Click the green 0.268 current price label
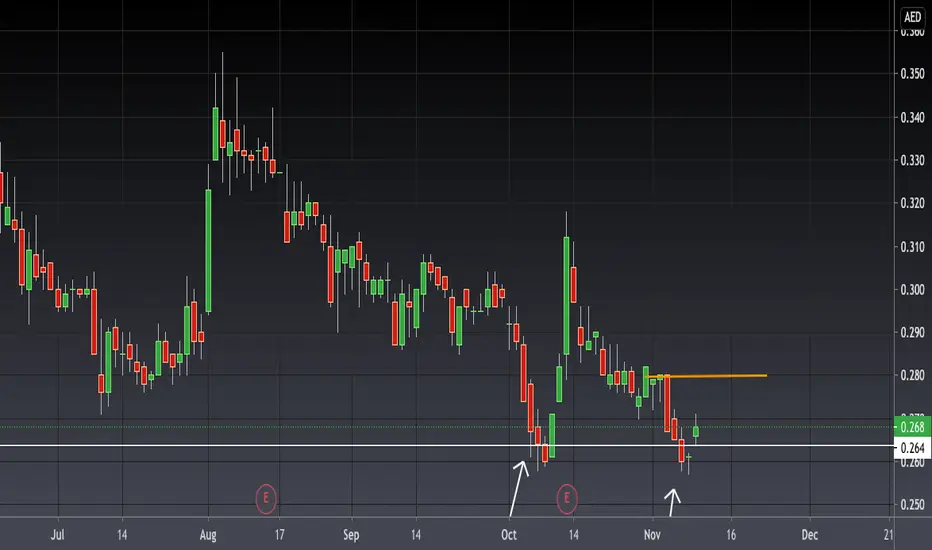 [912, 427]
